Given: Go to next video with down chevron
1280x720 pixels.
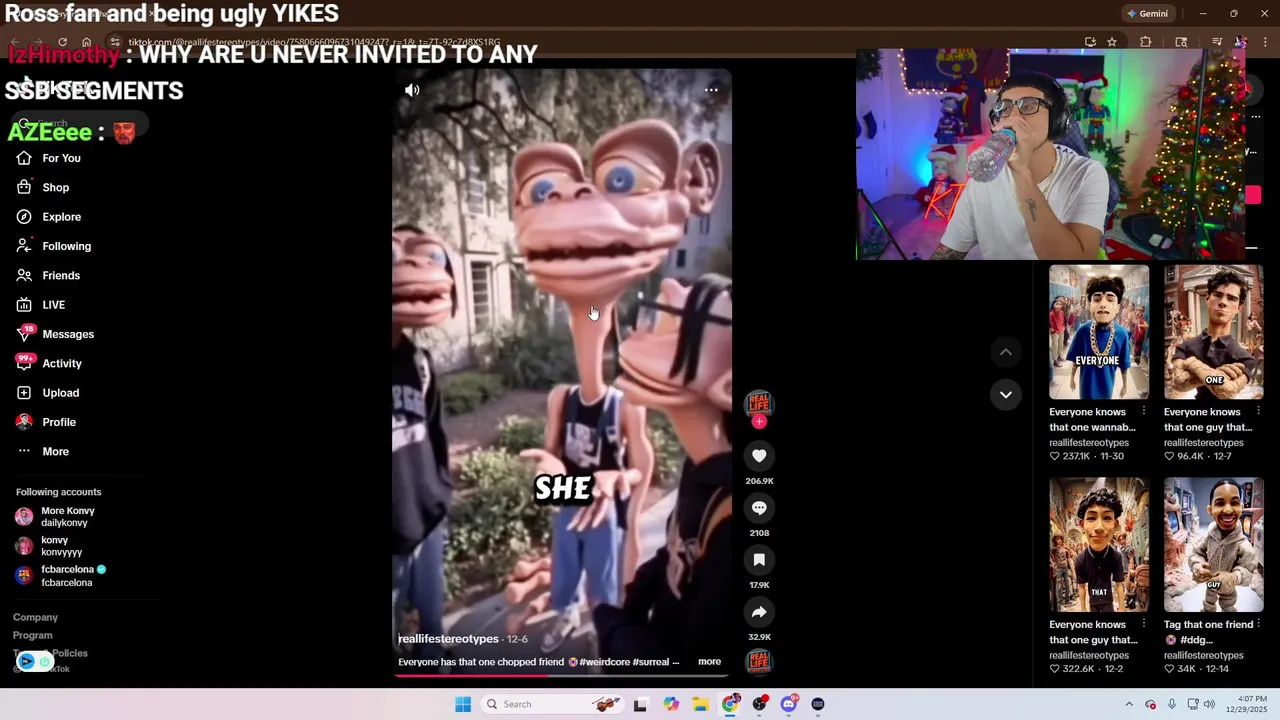Looking at the screenshot, I should [1006, 394].
